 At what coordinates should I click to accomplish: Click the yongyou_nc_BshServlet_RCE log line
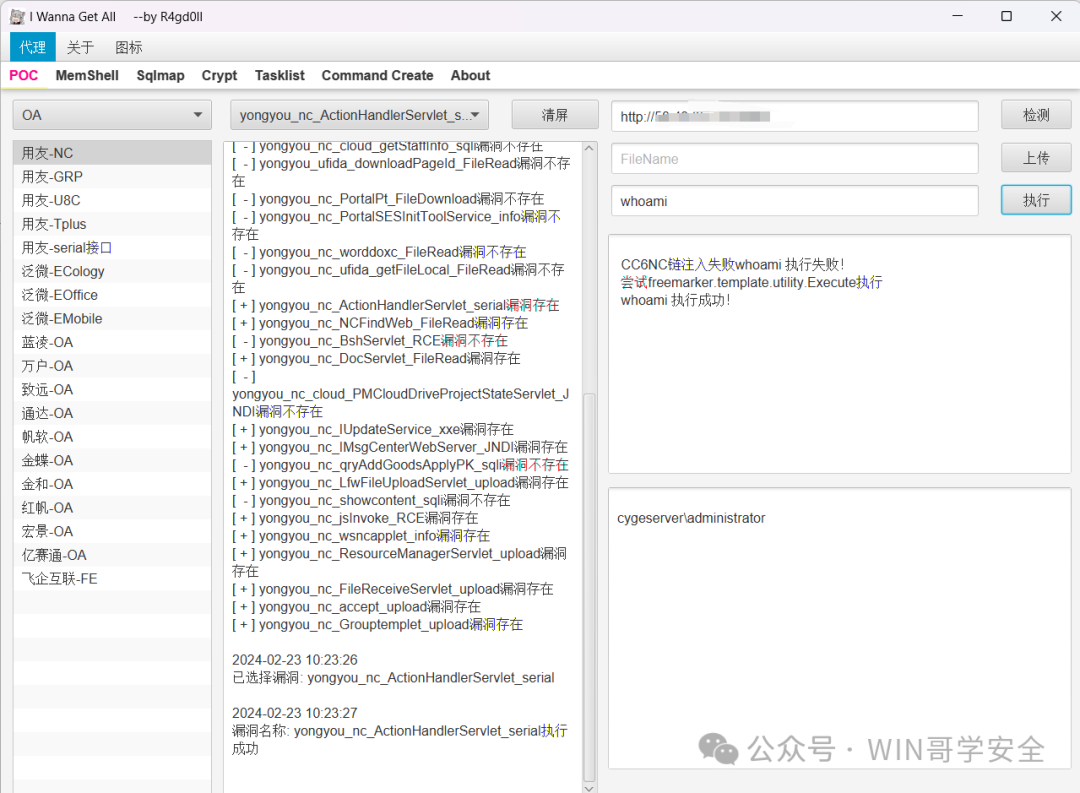370,341
